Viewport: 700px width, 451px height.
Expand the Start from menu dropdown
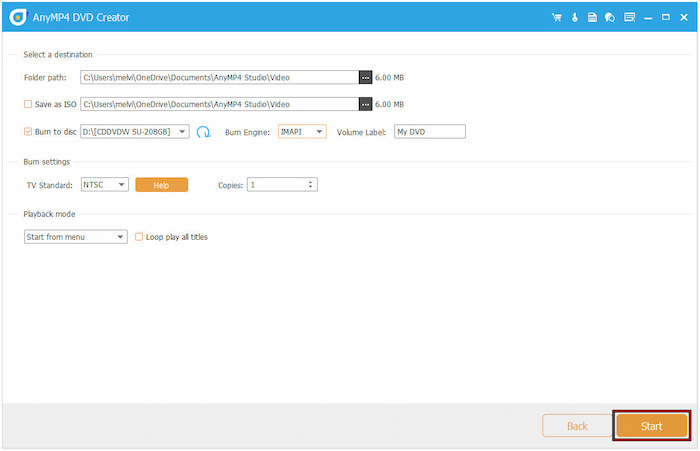[x=121, y=237]
